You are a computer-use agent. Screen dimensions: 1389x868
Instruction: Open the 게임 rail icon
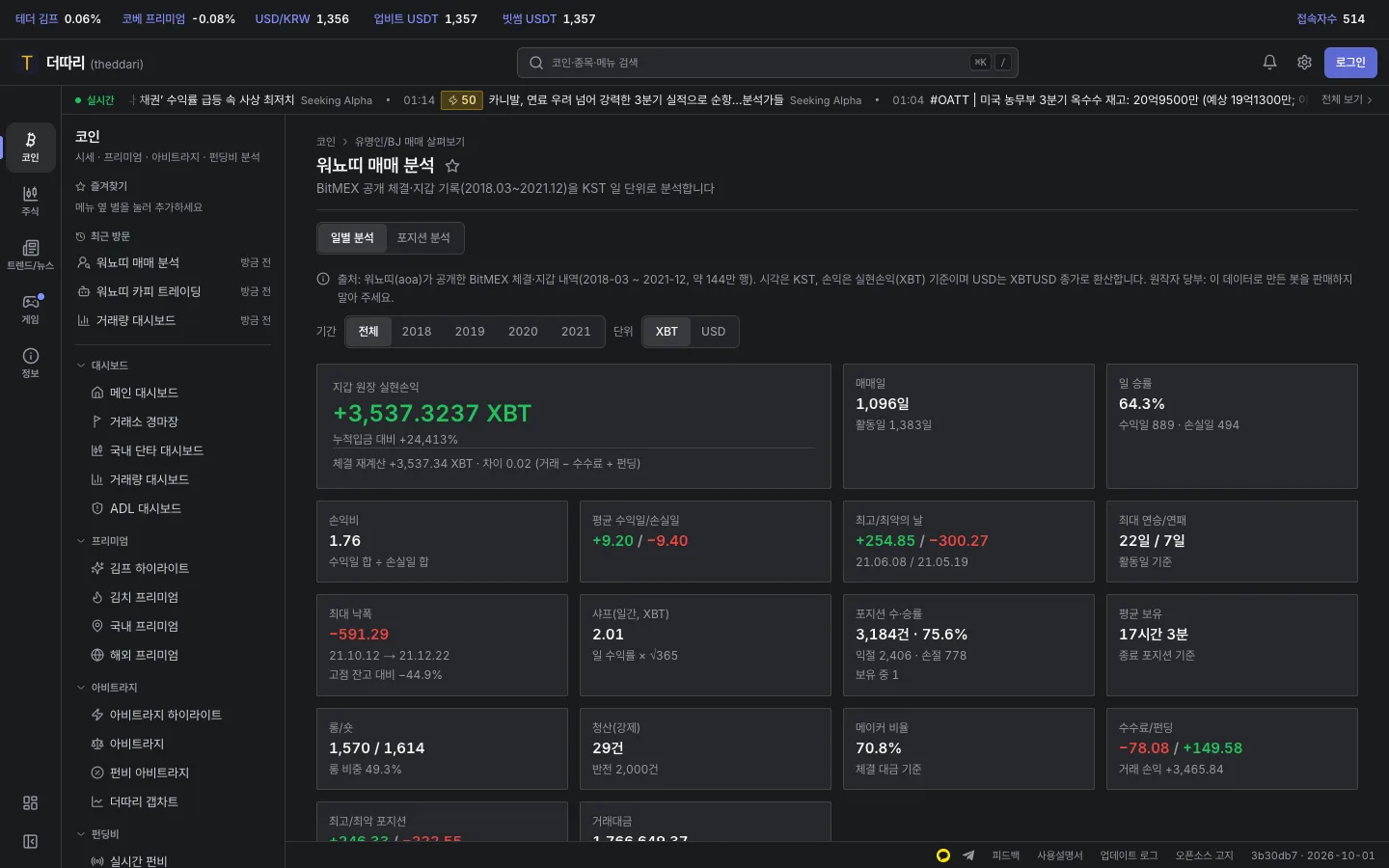(31, 309)
